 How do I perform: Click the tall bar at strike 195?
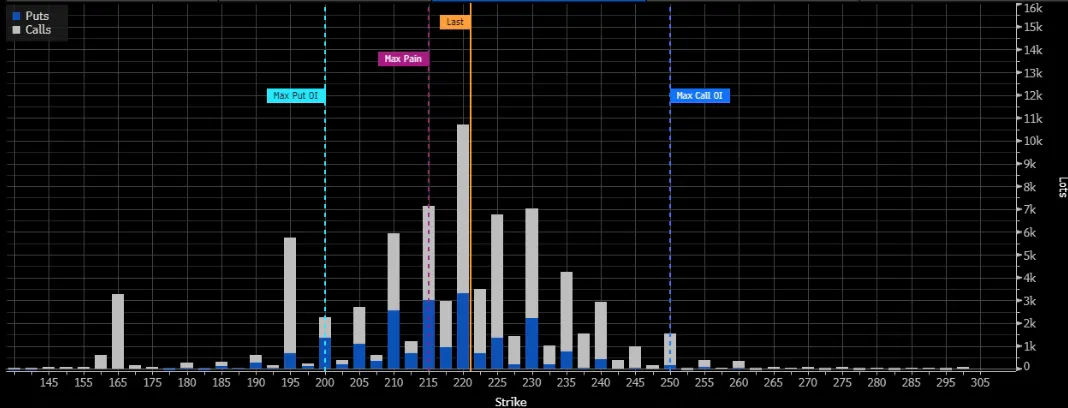pos(290,303)
